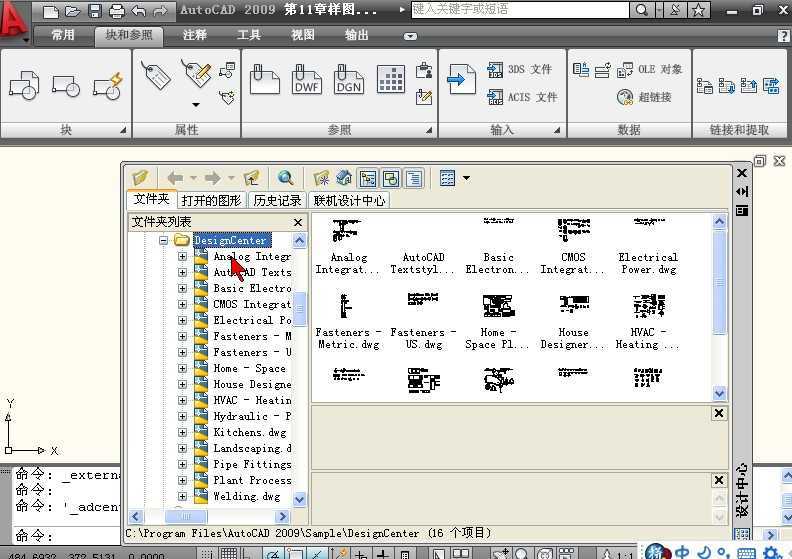Click the Save disk icon in quick access toolbar
The width and height of the screenshot is (792, 559).
point(94,11)
